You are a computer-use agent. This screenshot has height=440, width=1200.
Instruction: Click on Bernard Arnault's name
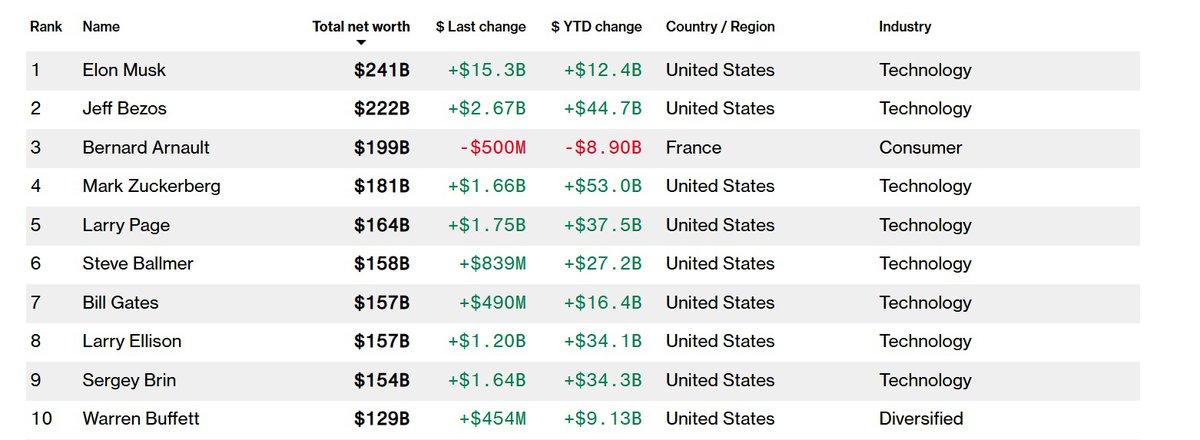click(x=146, y=148)
